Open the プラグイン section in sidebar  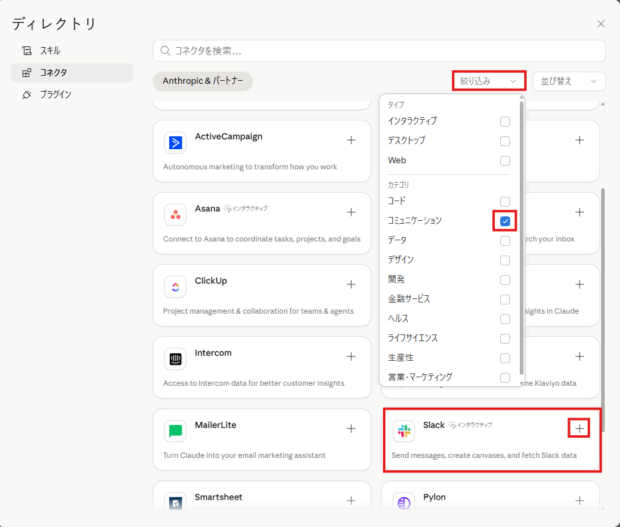55,95
